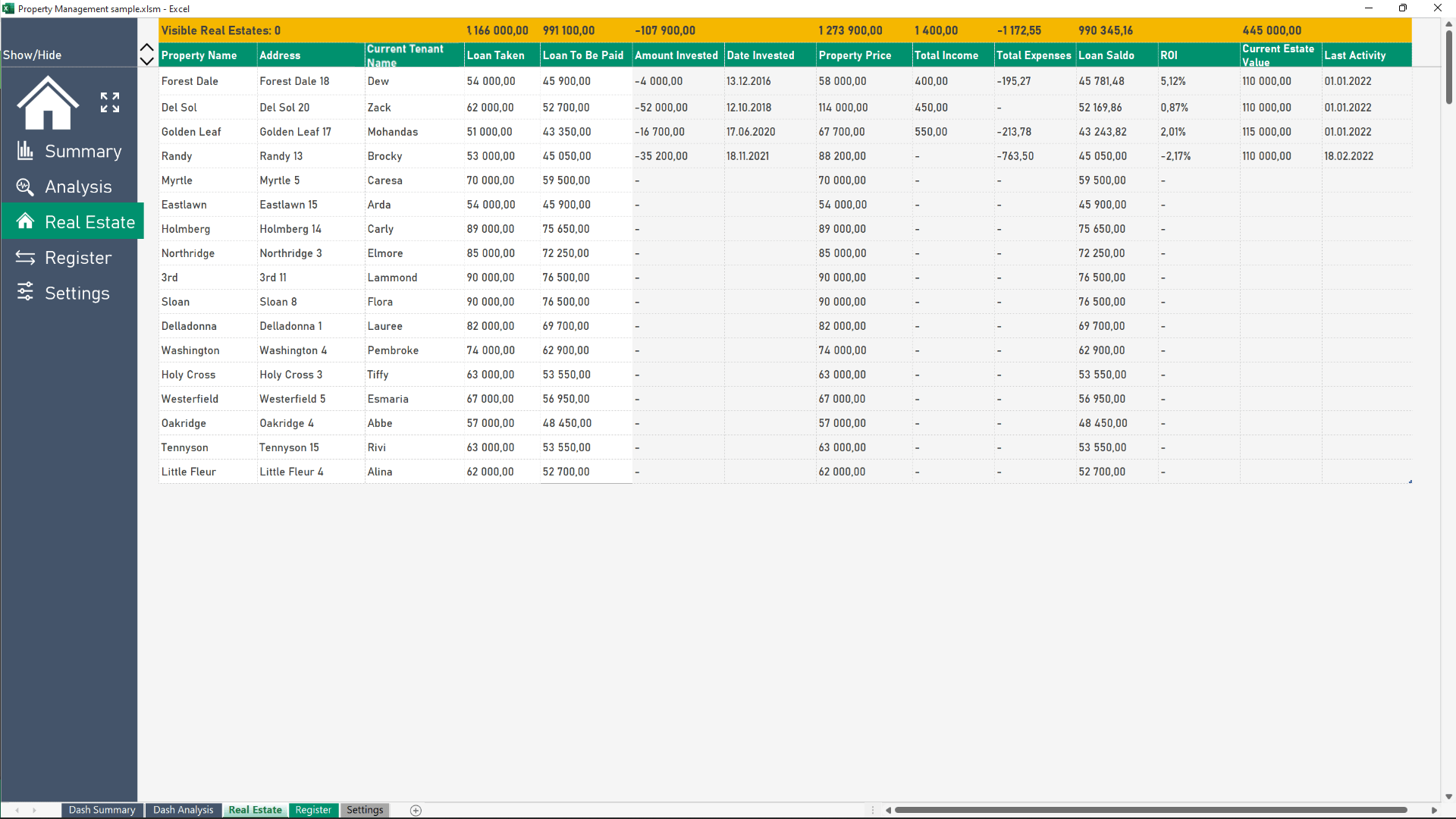The height and width of the screenshot is (819, 1456).
Task: Open Settings via the sliders icon
Action: [25, 293]
